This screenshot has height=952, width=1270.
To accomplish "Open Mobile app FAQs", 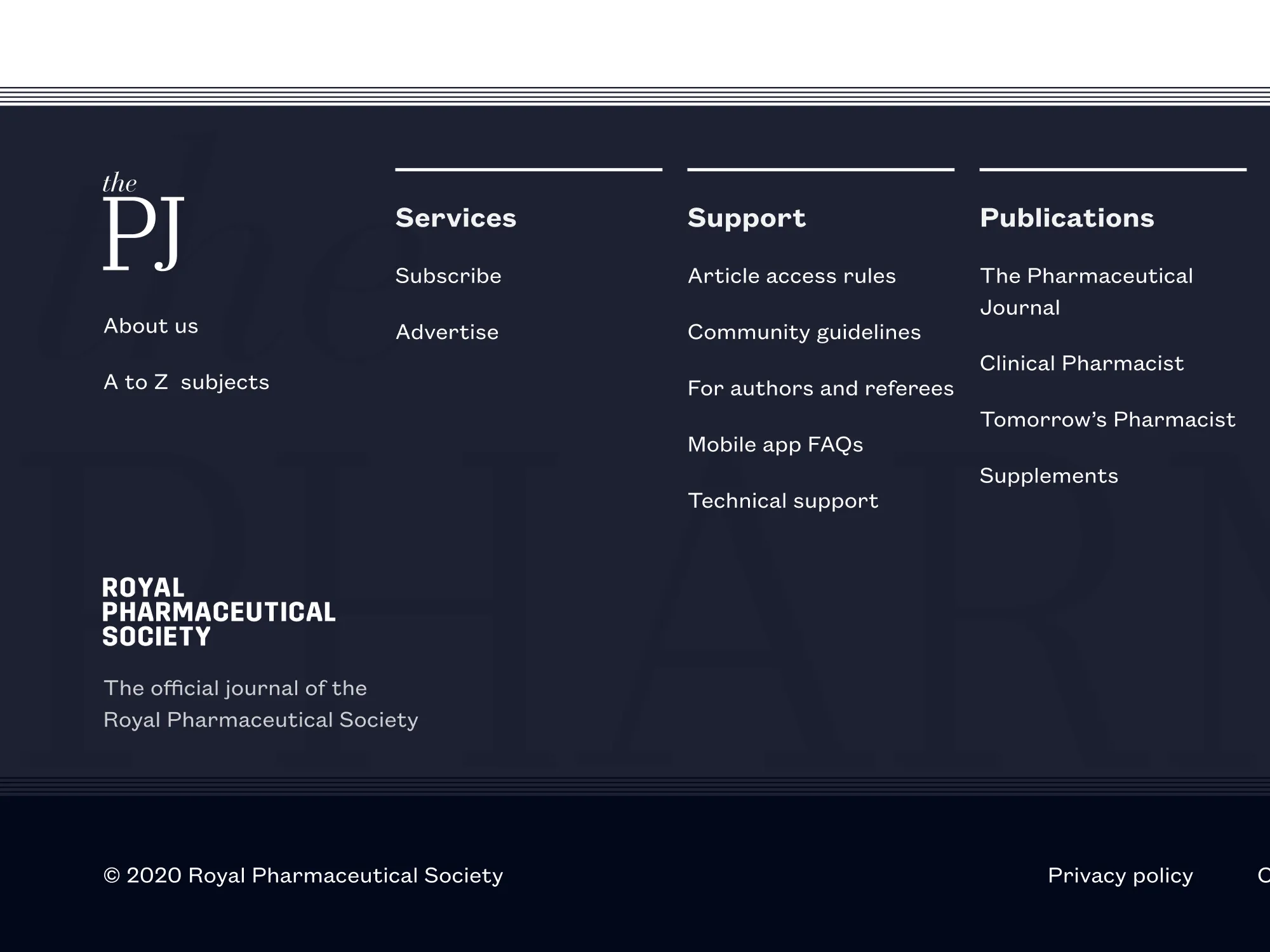I will (x=775, y=445).
